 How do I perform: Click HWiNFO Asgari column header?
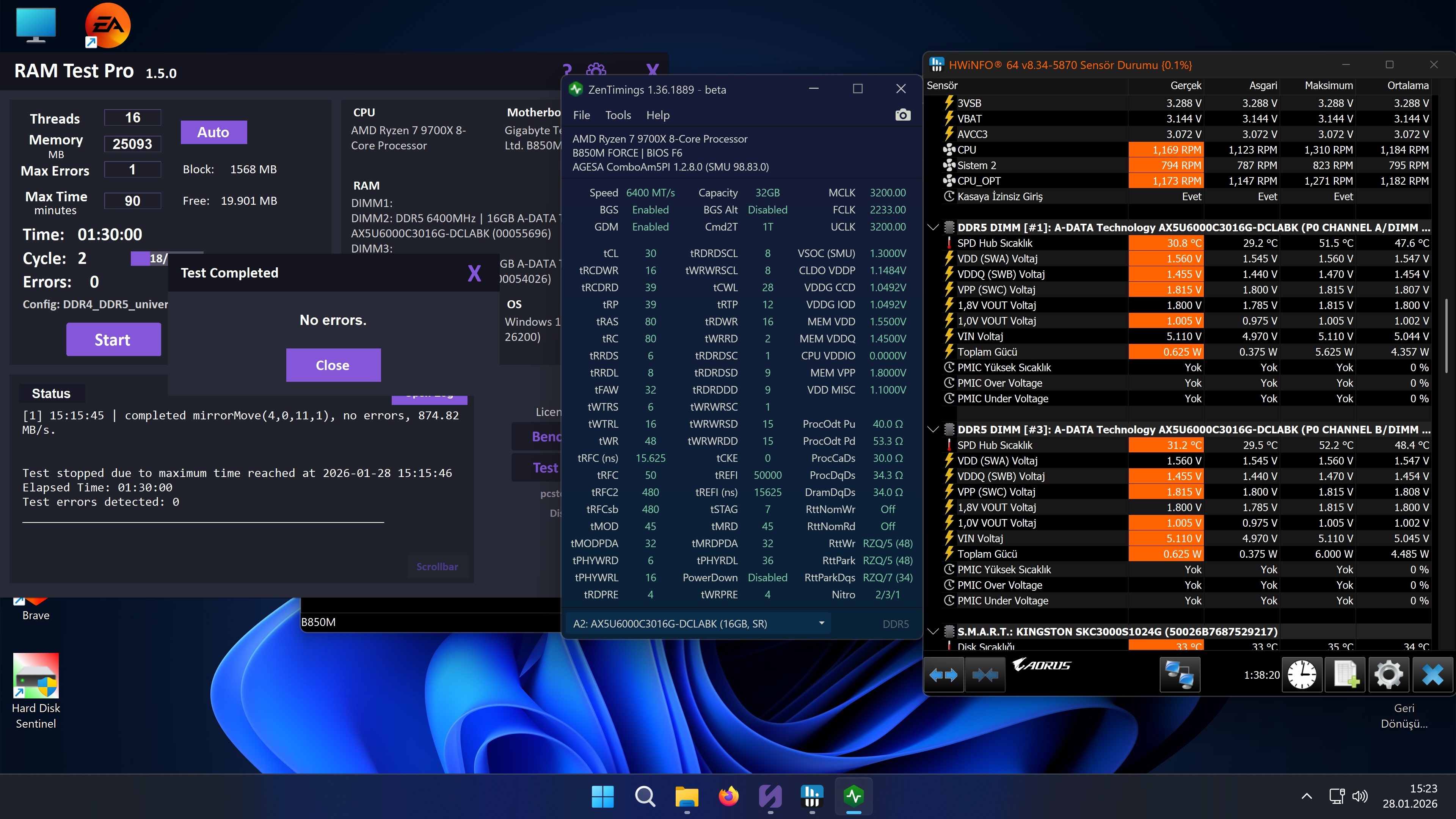click(x=1242, y=85)
